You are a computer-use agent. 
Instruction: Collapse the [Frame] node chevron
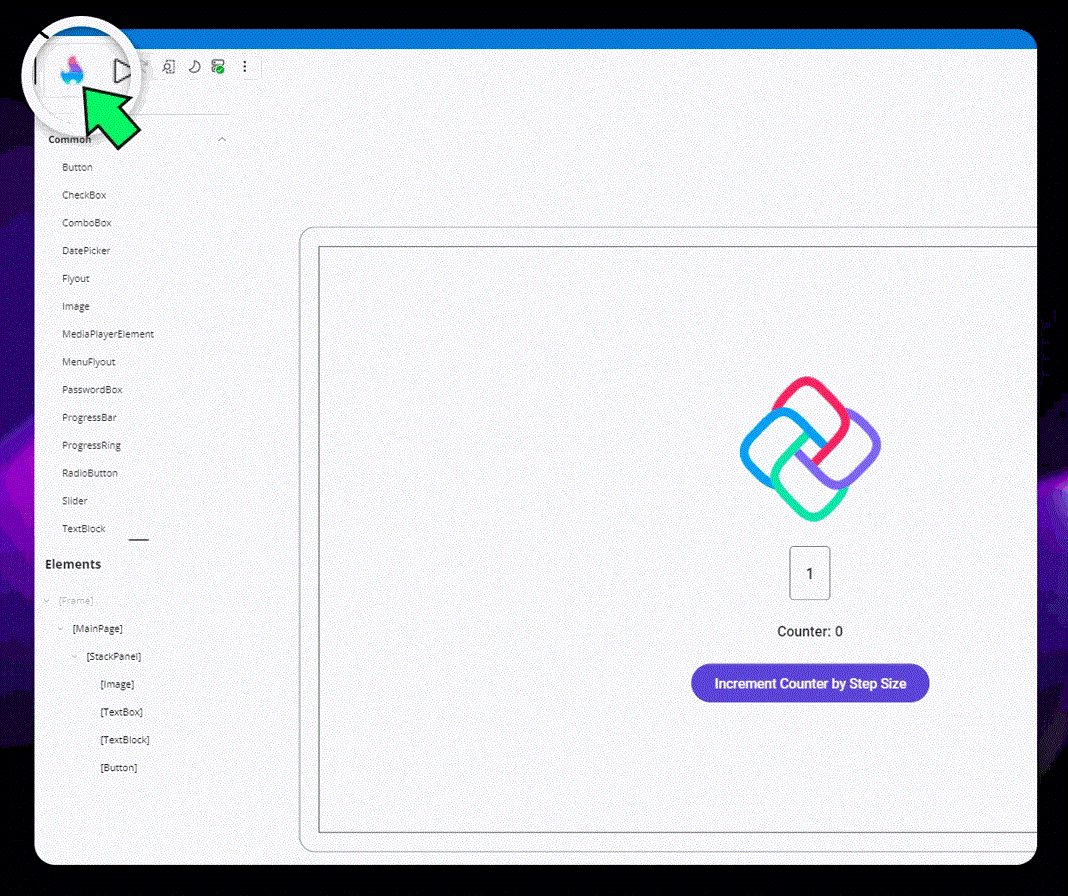[47, 601]
